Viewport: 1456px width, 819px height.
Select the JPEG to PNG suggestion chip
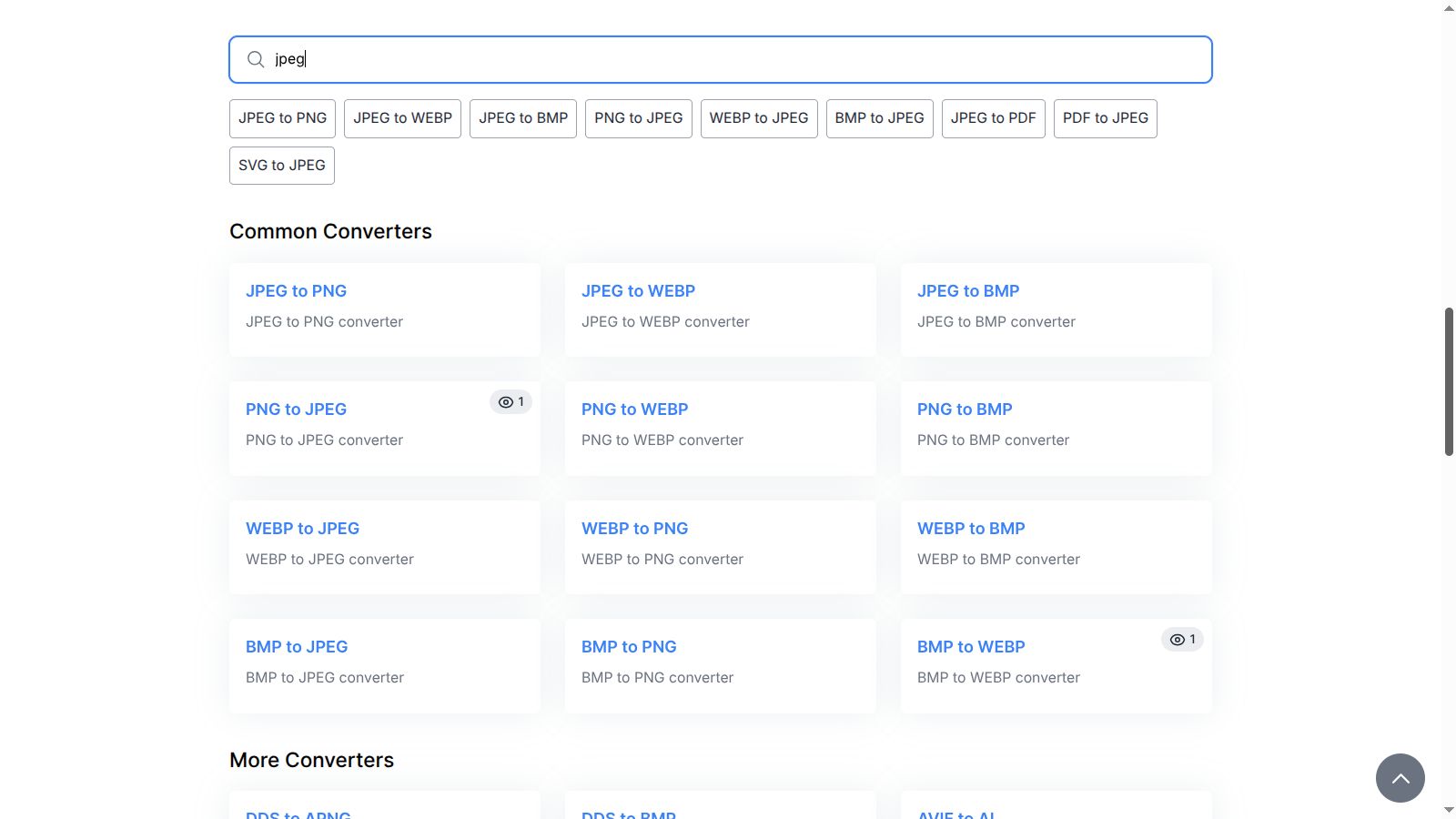pos(283,118)
